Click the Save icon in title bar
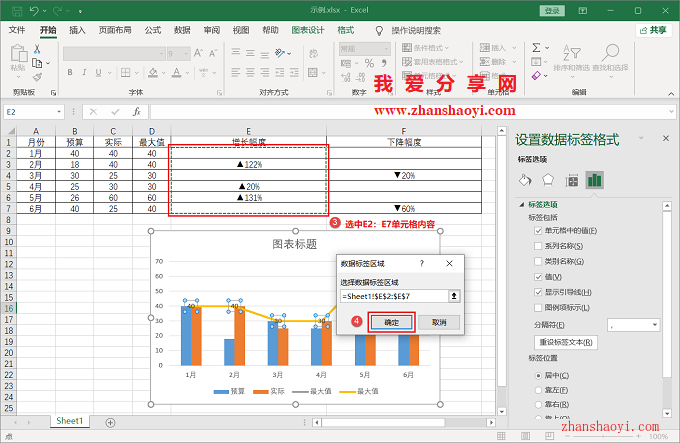This screenshot has height=443, width=680. [17, 10]
